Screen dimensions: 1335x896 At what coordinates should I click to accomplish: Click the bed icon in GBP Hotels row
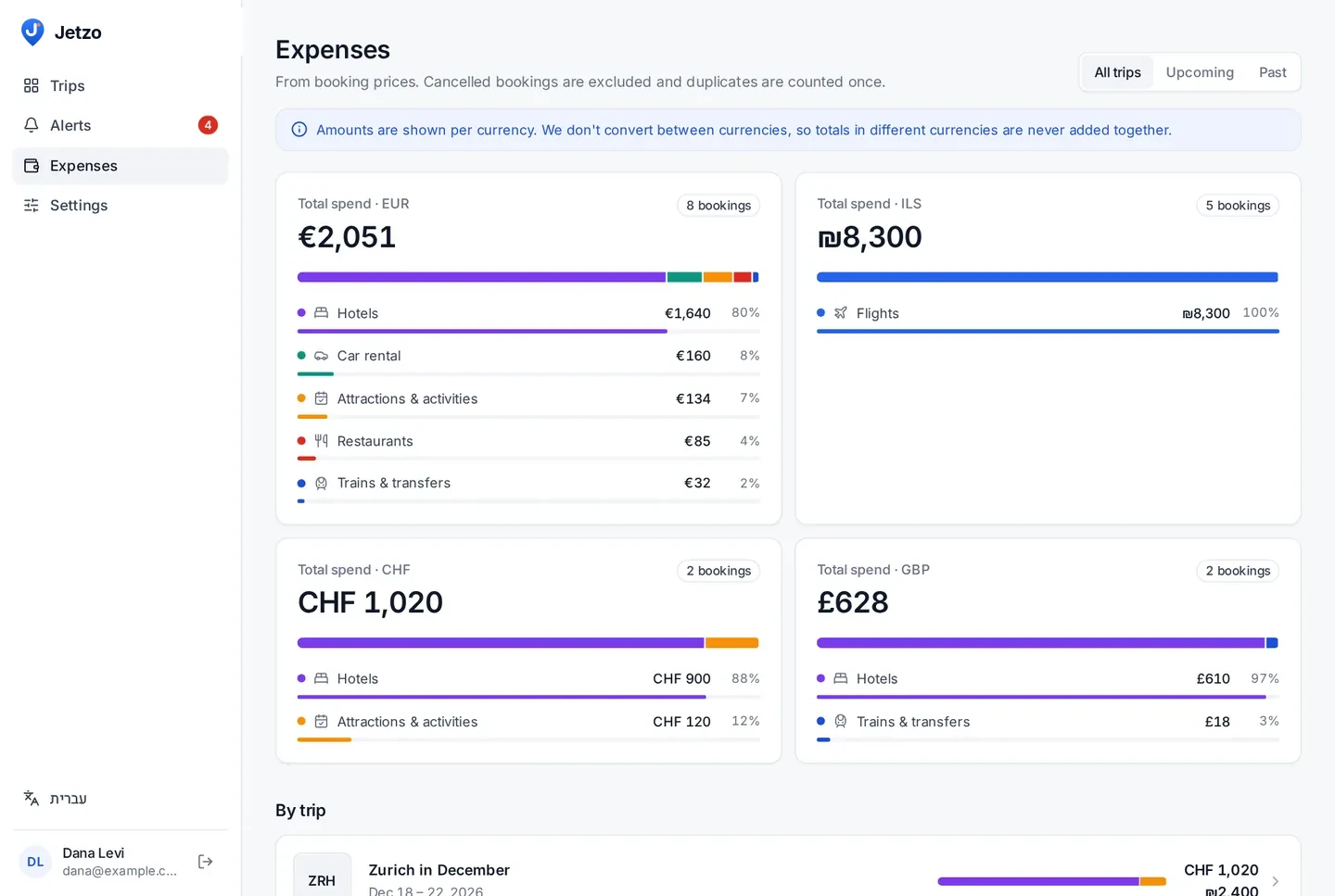tap(840, 679)
